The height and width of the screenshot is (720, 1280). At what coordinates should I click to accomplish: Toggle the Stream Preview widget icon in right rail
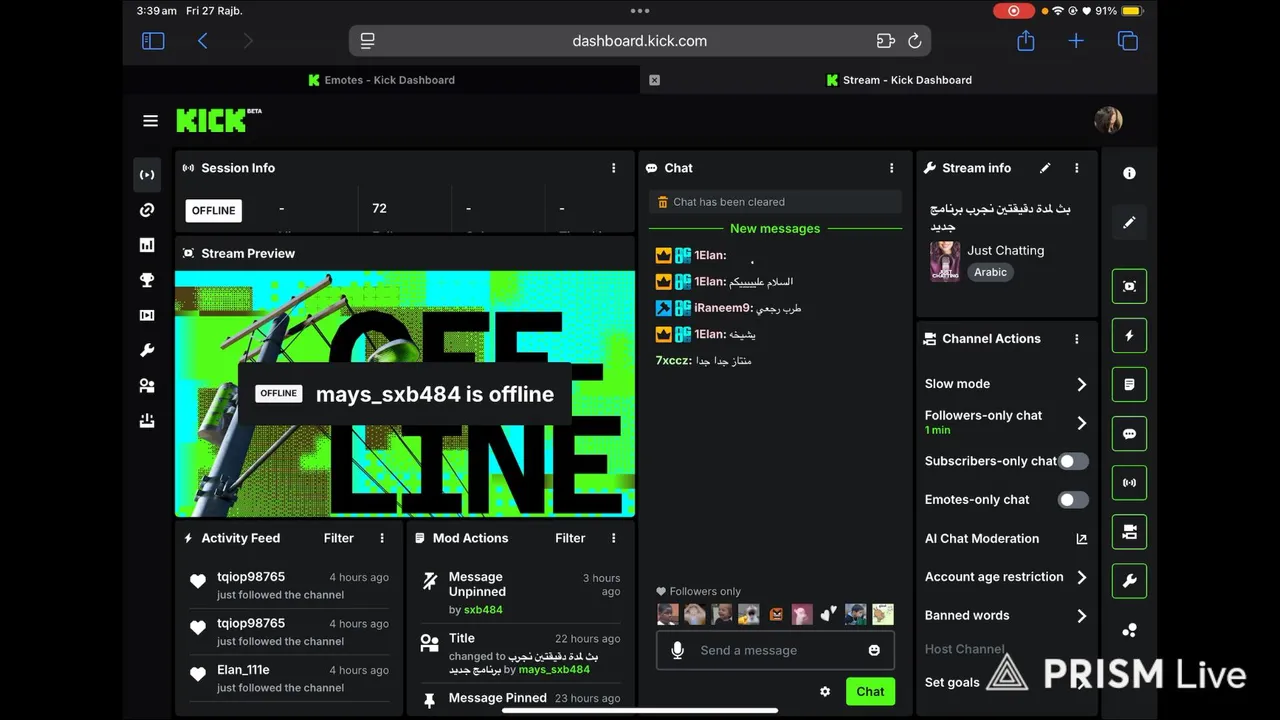tap(1129, 286)
